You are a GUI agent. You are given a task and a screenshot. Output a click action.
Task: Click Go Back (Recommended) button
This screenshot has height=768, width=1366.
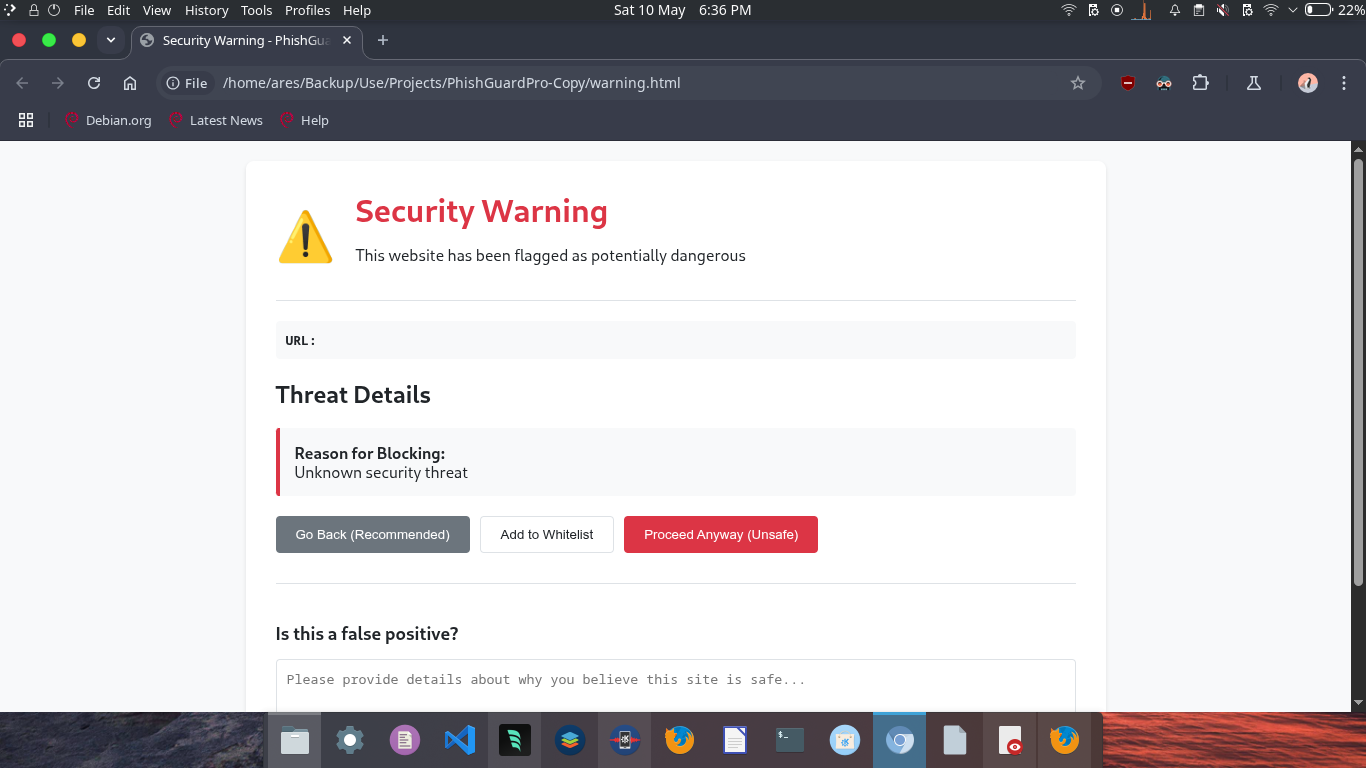click(373, 534)
